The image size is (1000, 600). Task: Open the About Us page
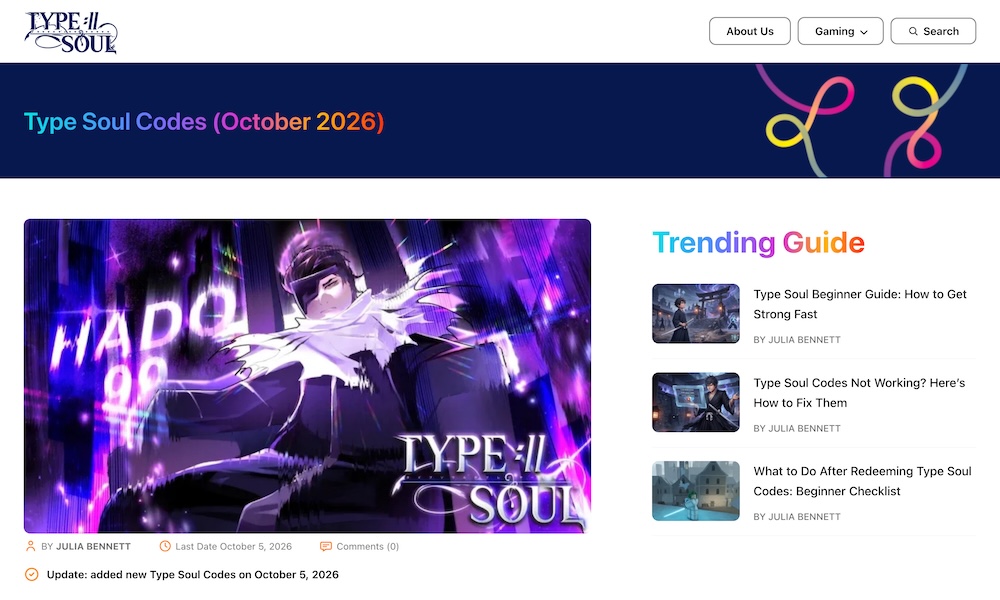point(750,31)
